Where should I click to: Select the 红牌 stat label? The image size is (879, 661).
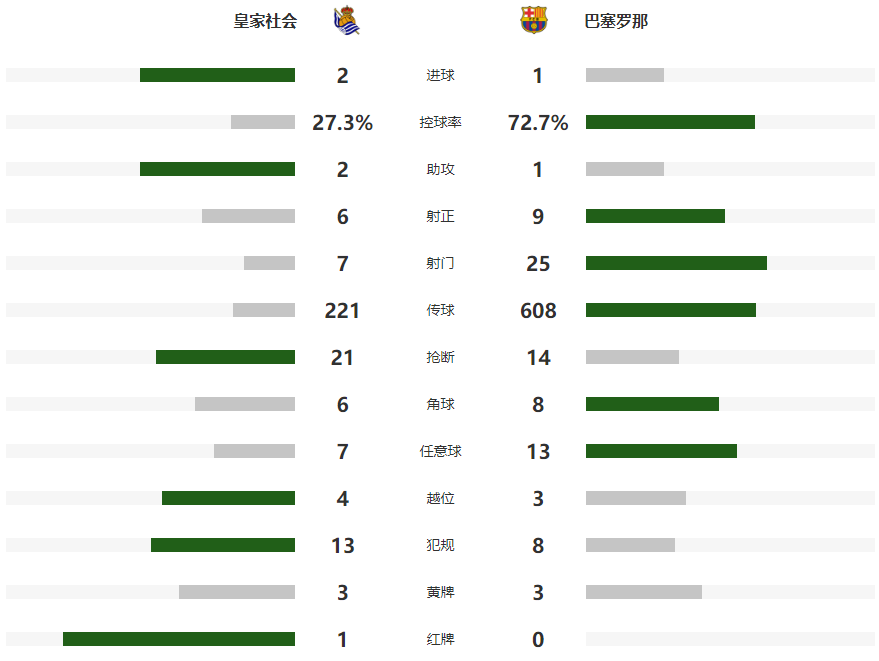coord(440,640)
